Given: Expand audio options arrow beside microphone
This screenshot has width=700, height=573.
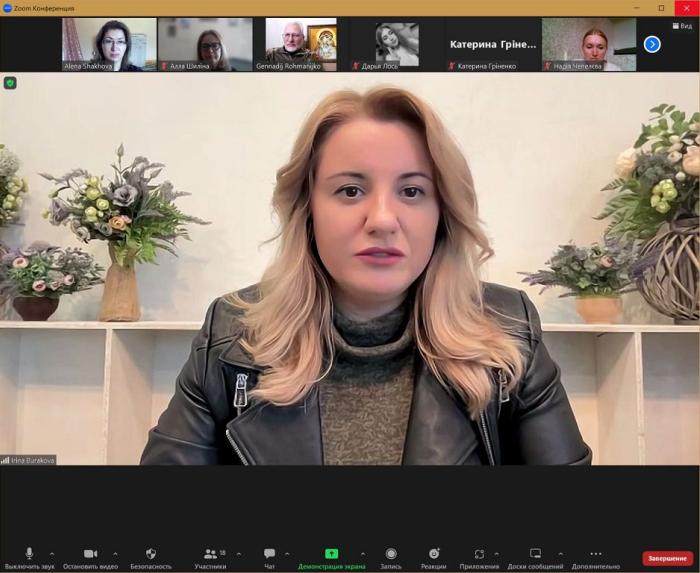Looking at the screenshot, I should [52, 553].
